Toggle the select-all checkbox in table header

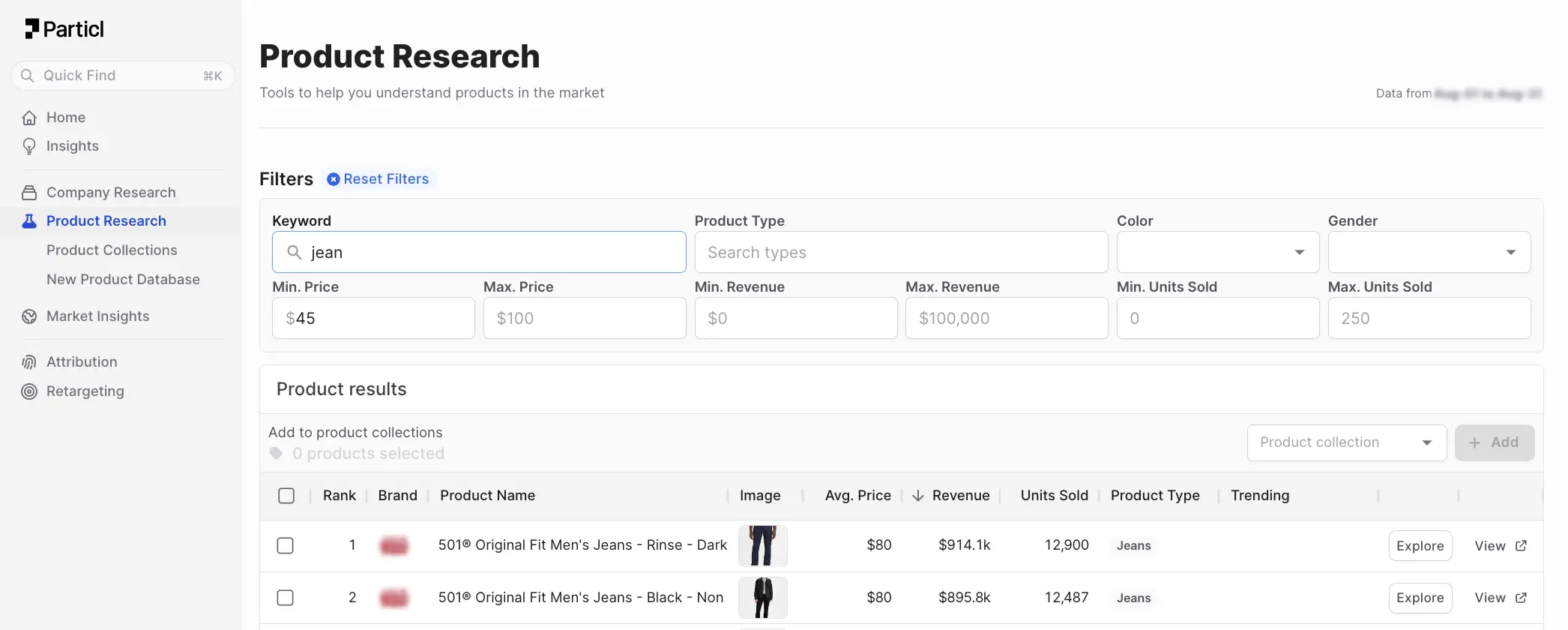pyautogui.click(x=286, y=496)
